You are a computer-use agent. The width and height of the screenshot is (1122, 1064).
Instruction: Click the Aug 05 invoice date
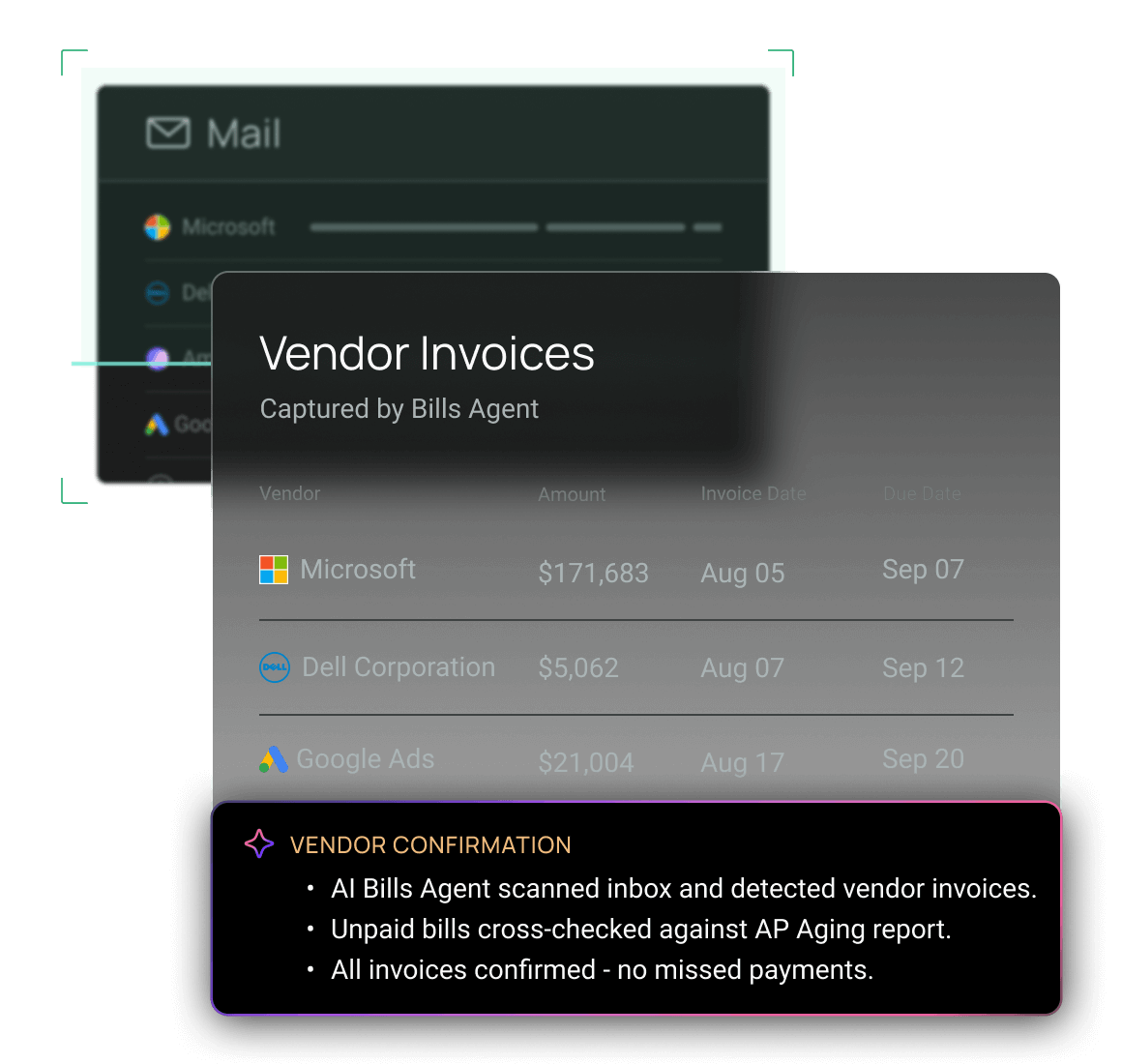tap(743, 574)
